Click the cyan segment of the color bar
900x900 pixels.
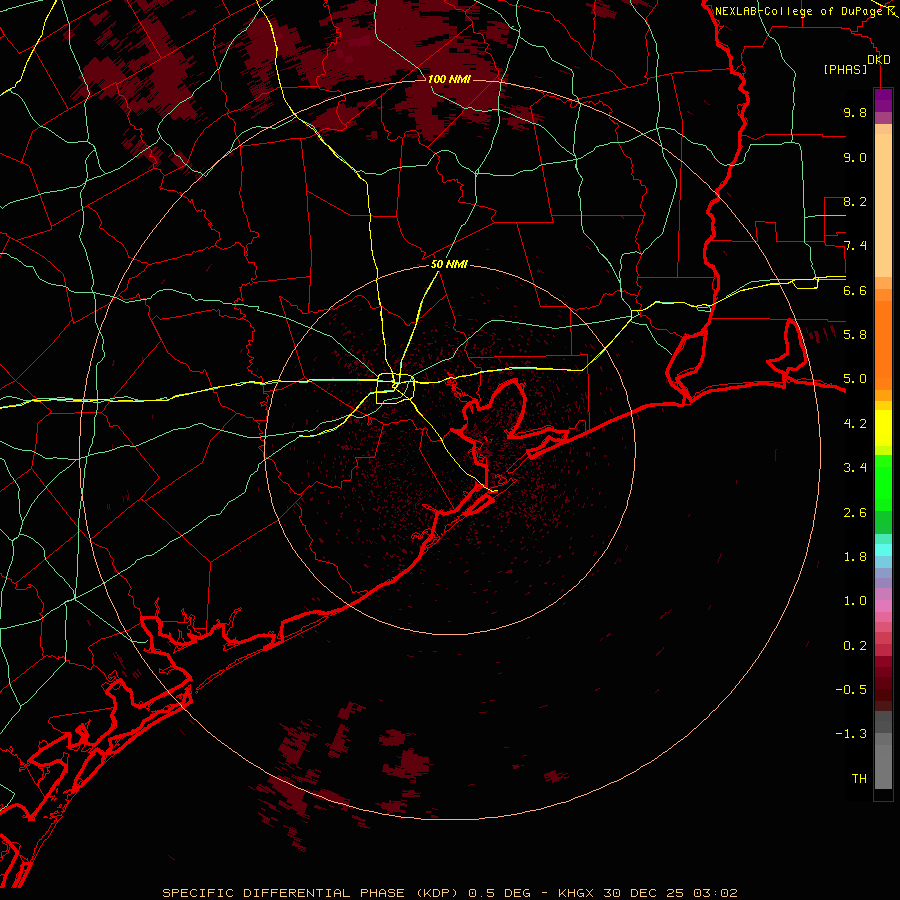pyautogui.click(x=883, y=550)
